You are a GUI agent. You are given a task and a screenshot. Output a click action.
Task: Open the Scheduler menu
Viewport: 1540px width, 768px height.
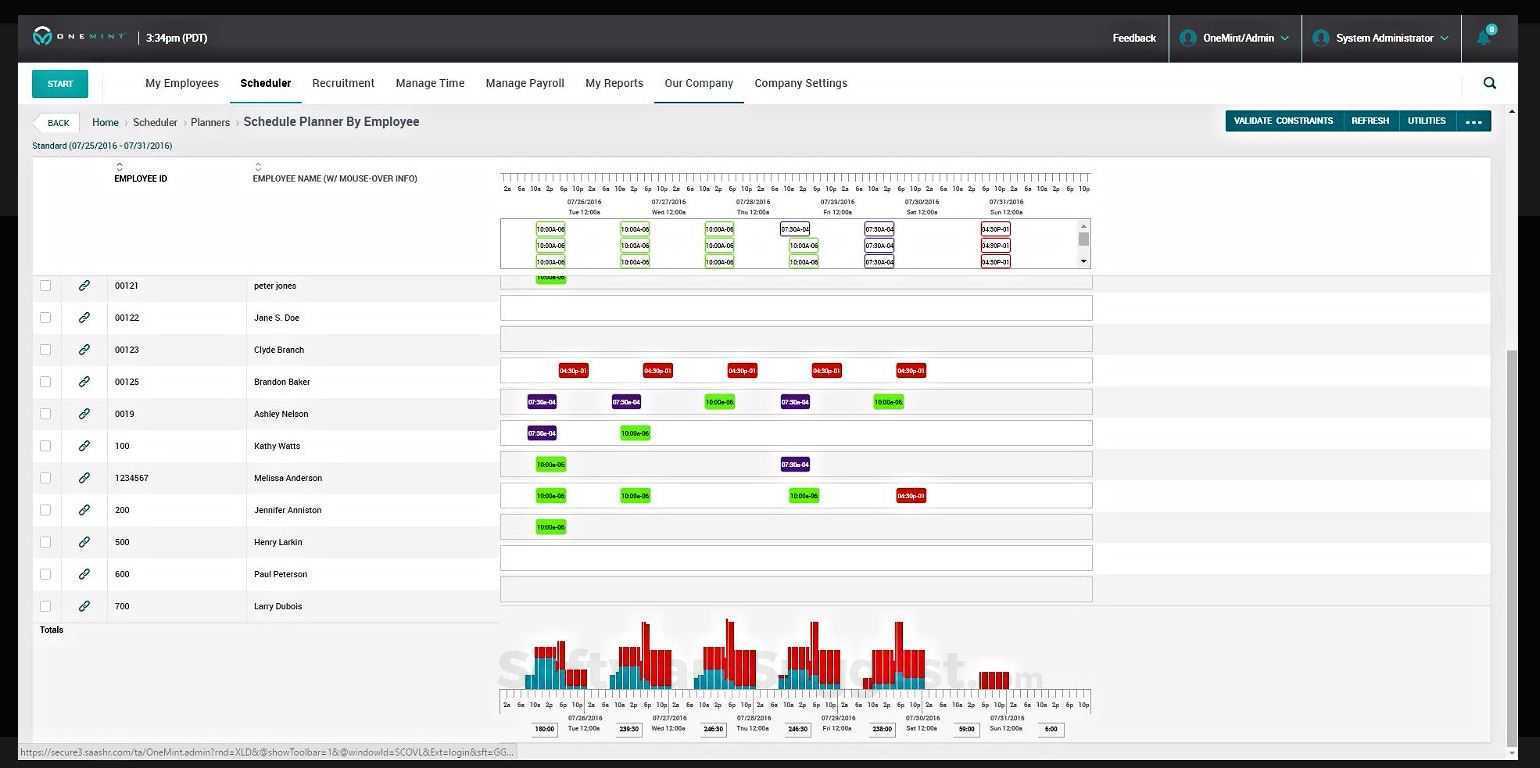(x=266, y=83)
